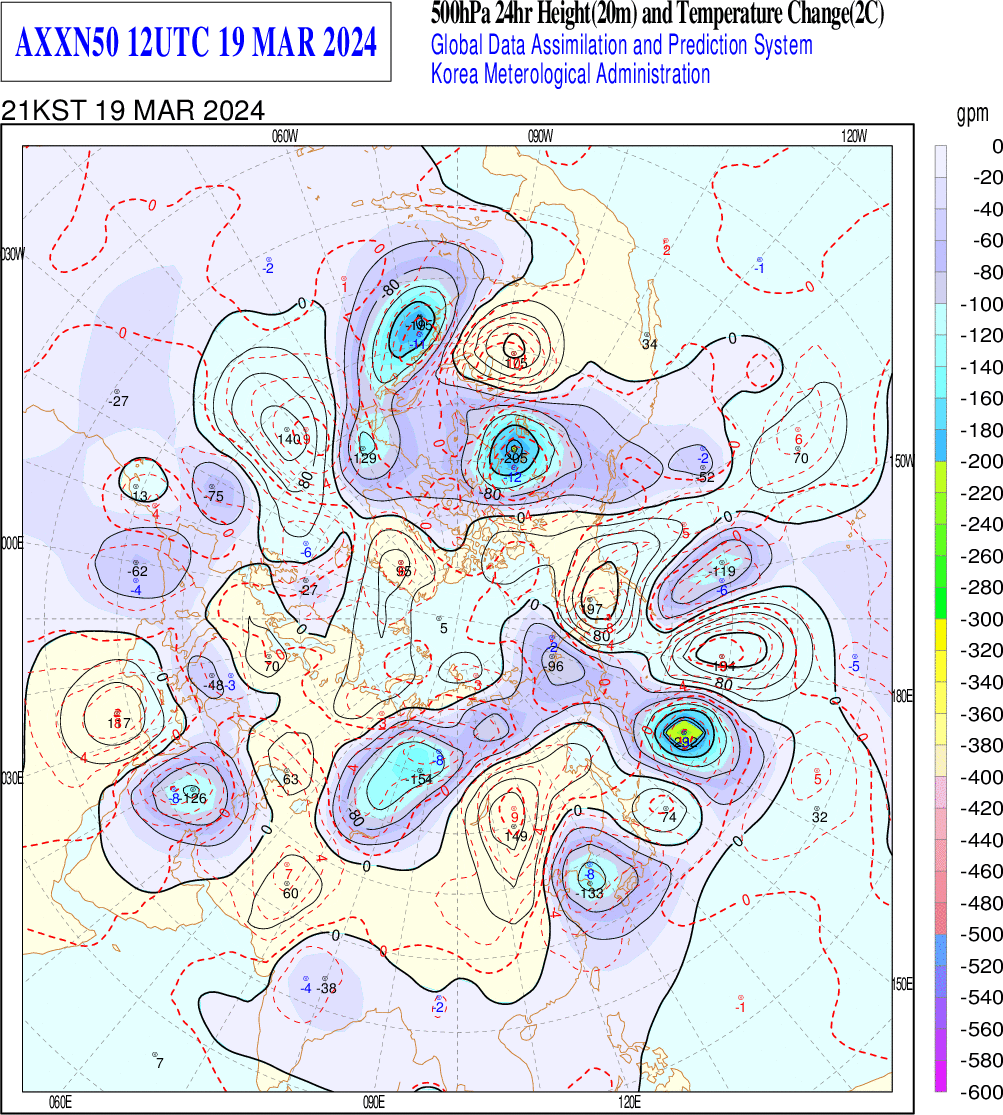This screenshot has height=1115, width=1003.
Task: Select the 500hPa 24hr Height chart title
Action: 657,13
